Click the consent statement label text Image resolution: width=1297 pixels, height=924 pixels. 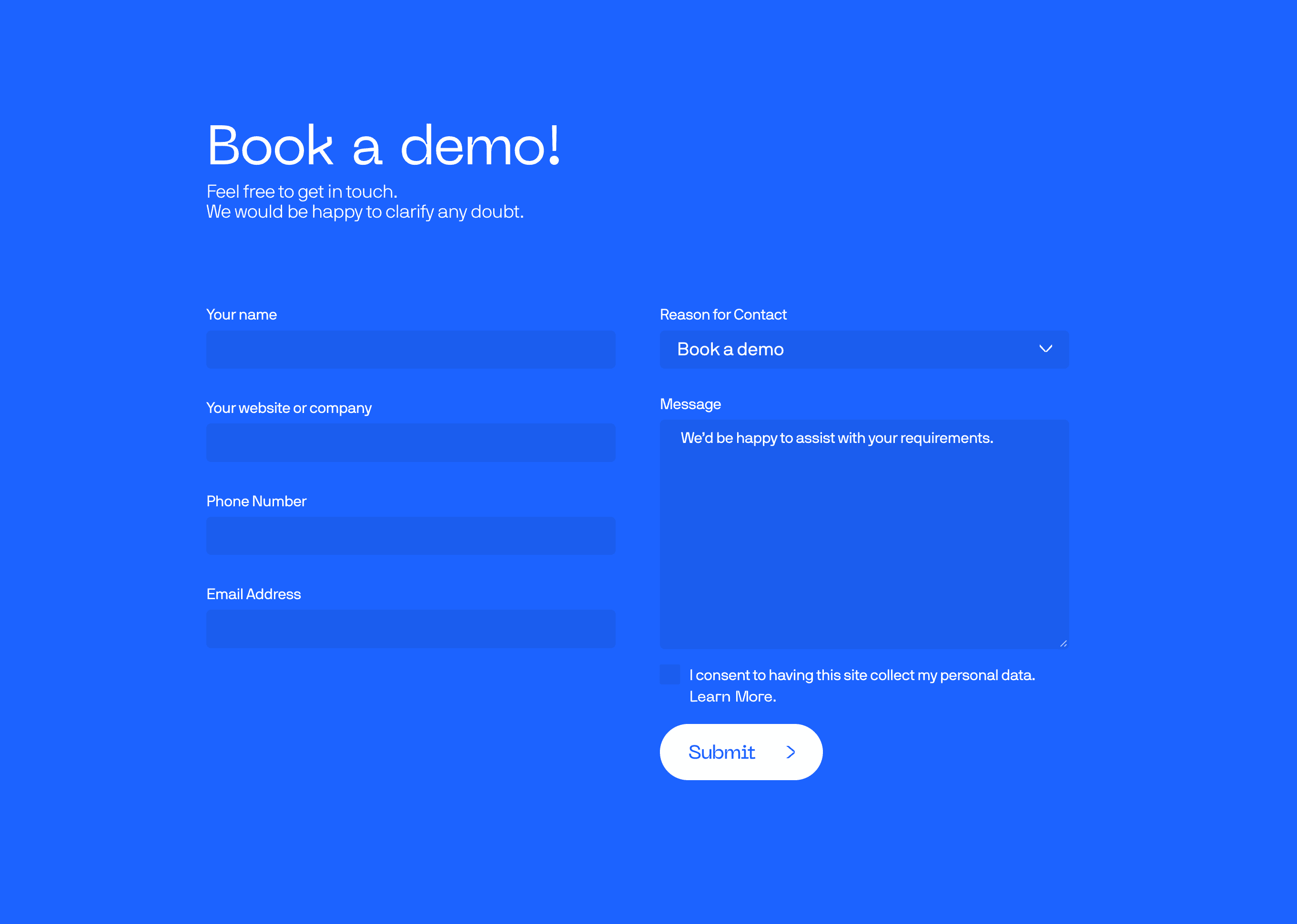[861, 675]
